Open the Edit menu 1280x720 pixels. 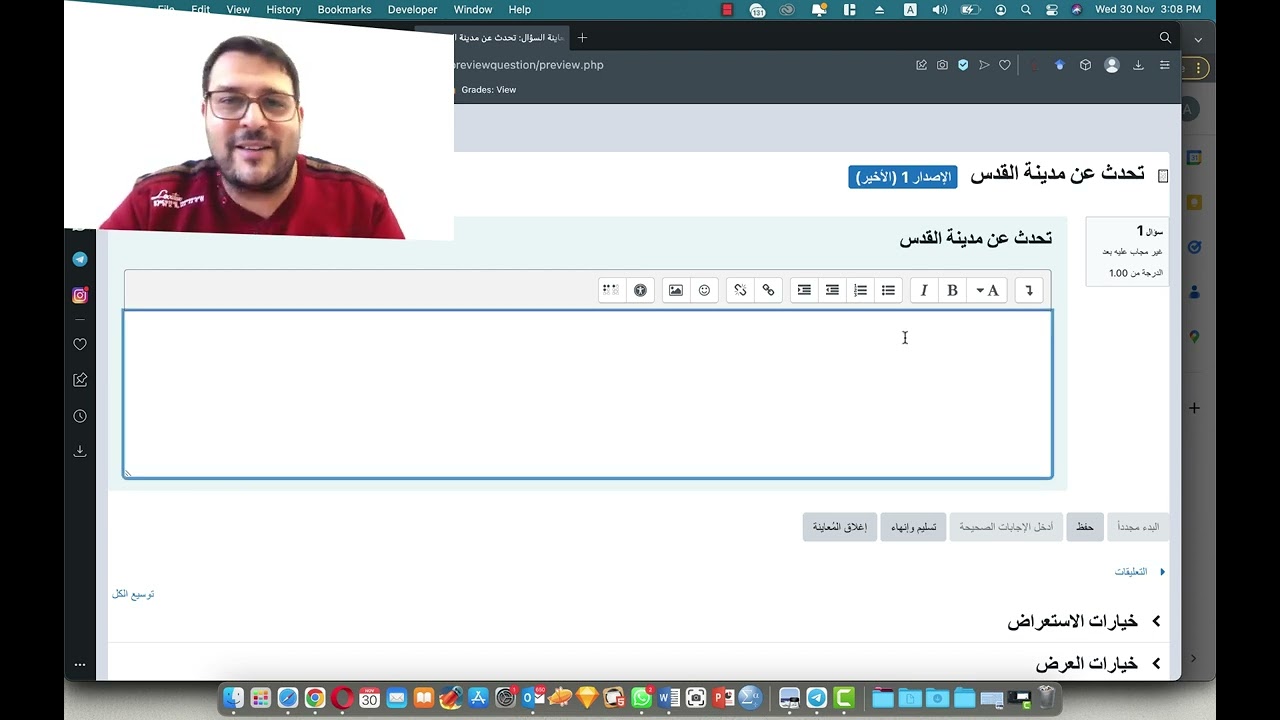(x=201, y=9)
